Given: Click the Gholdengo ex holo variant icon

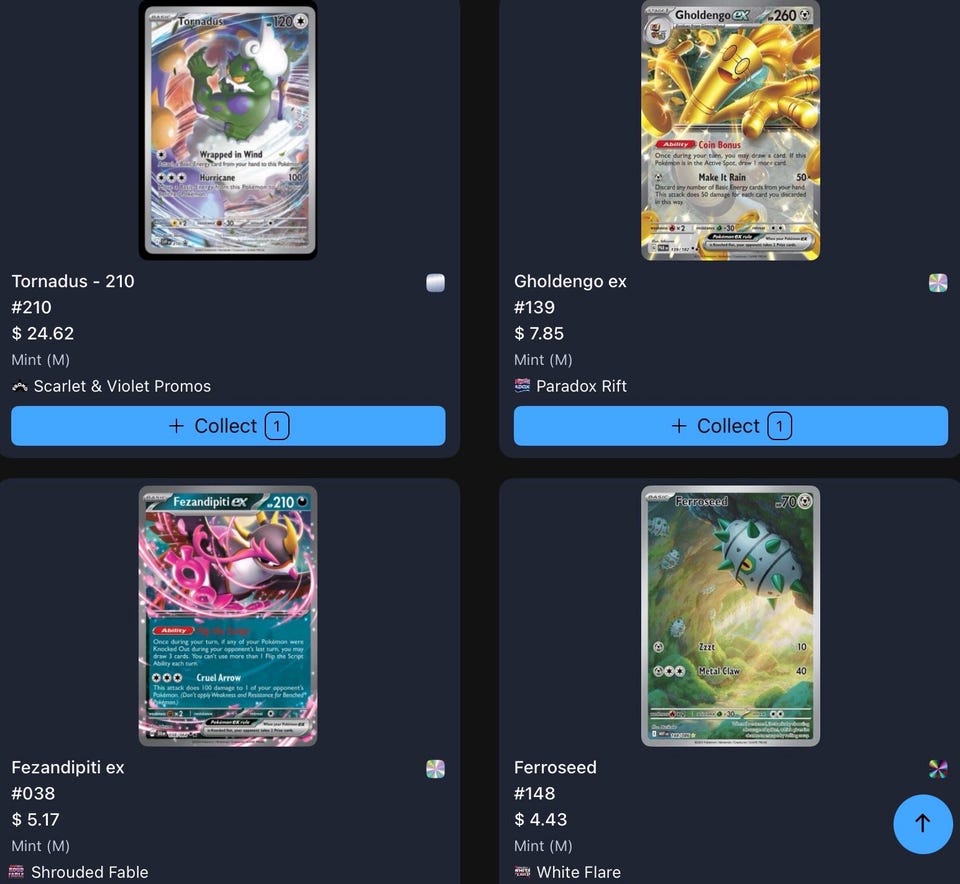Looking at the screenshot, I should point(938,283).
